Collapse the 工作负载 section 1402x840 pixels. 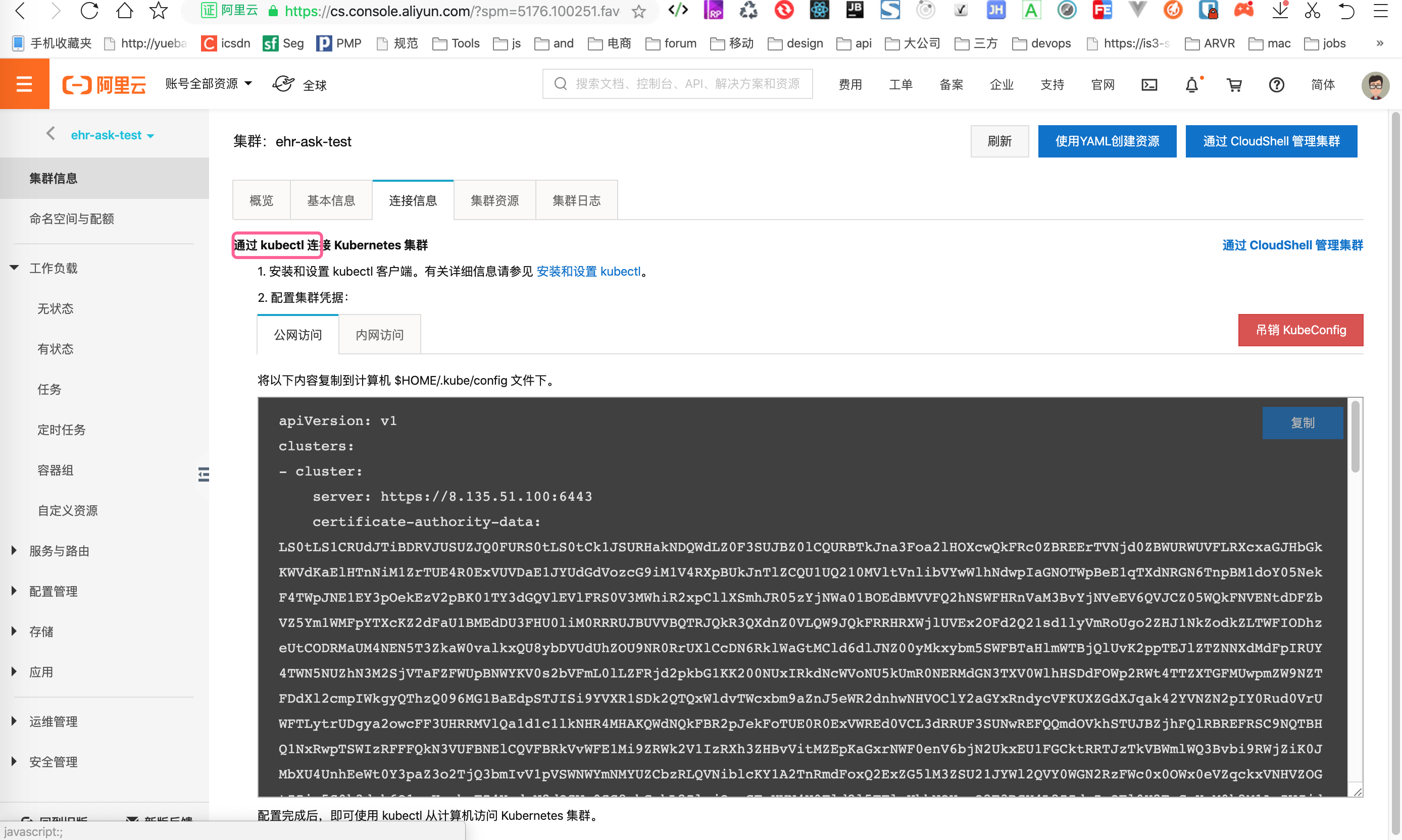tap(53, 268)
